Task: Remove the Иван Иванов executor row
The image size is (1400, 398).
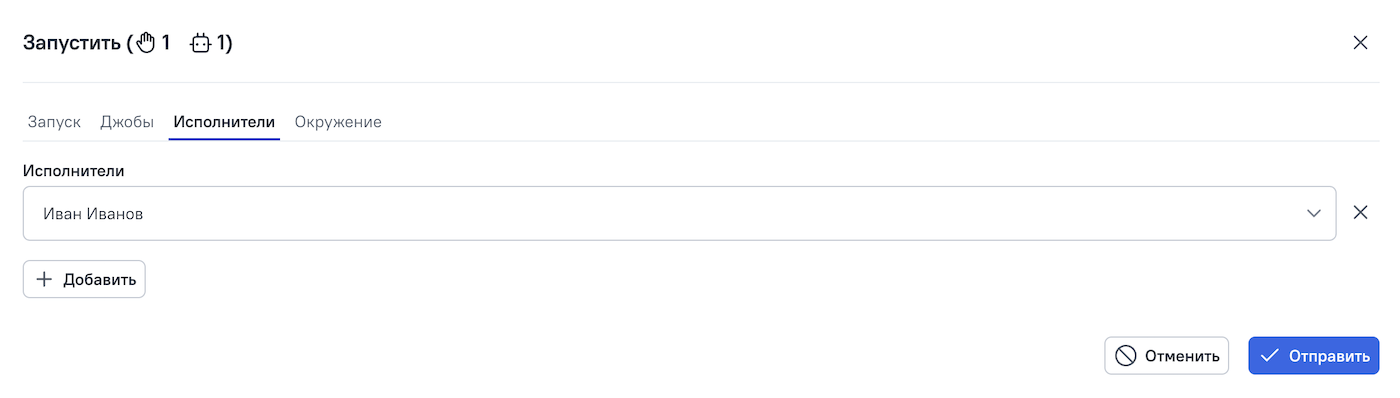Action: point(1360,212)
